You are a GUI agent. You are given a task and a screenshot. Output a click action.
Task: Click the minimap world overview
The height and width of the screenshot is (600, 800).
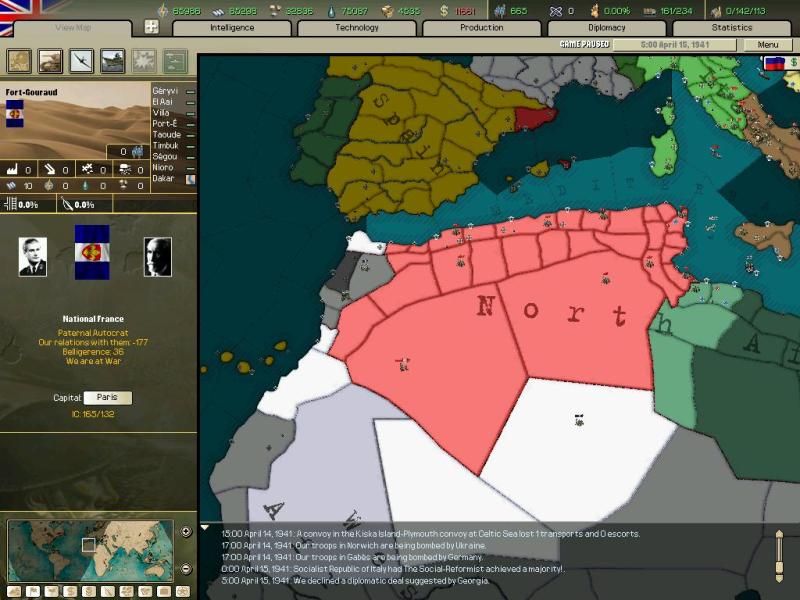90,551
